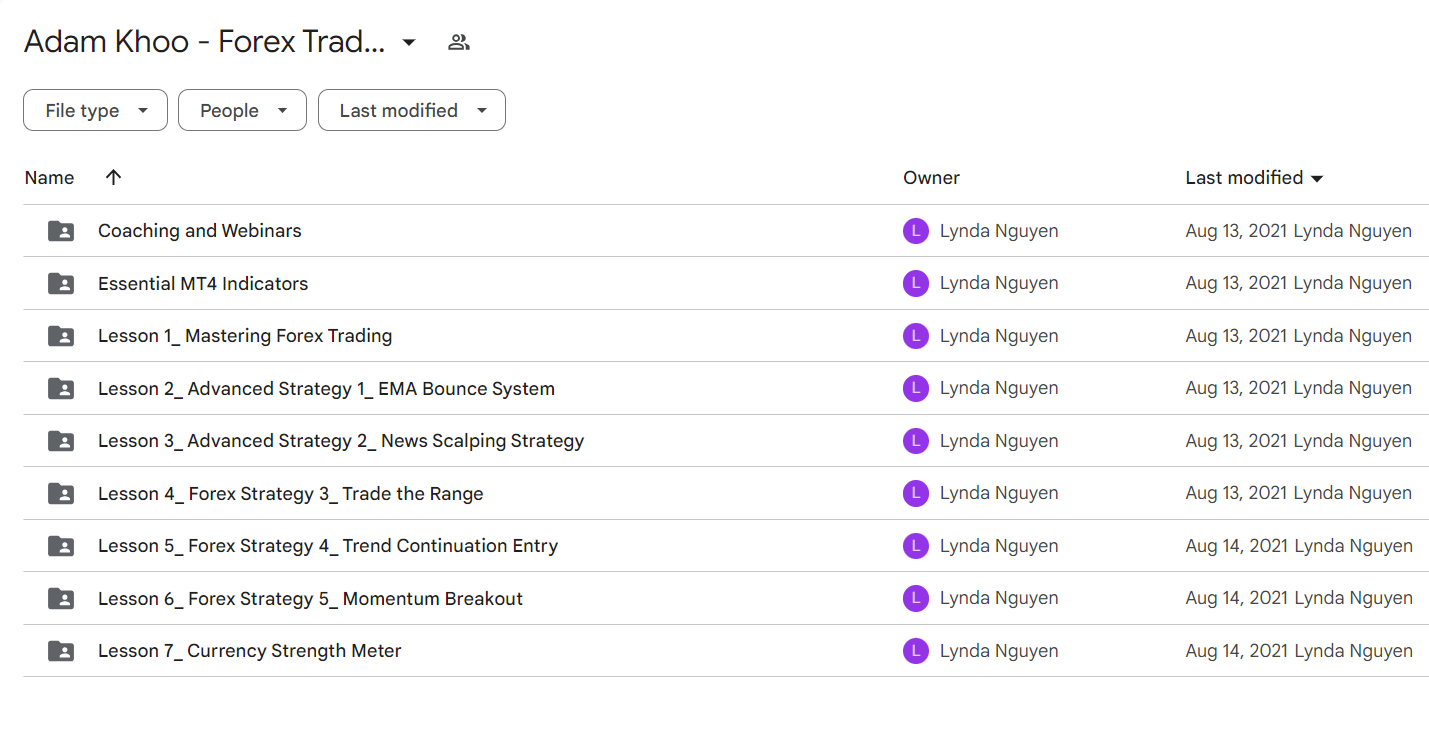This screenshot has width=1429, height=742.
Task: Open the Last modified column sort dropdown
Action: click(1317, 178)
